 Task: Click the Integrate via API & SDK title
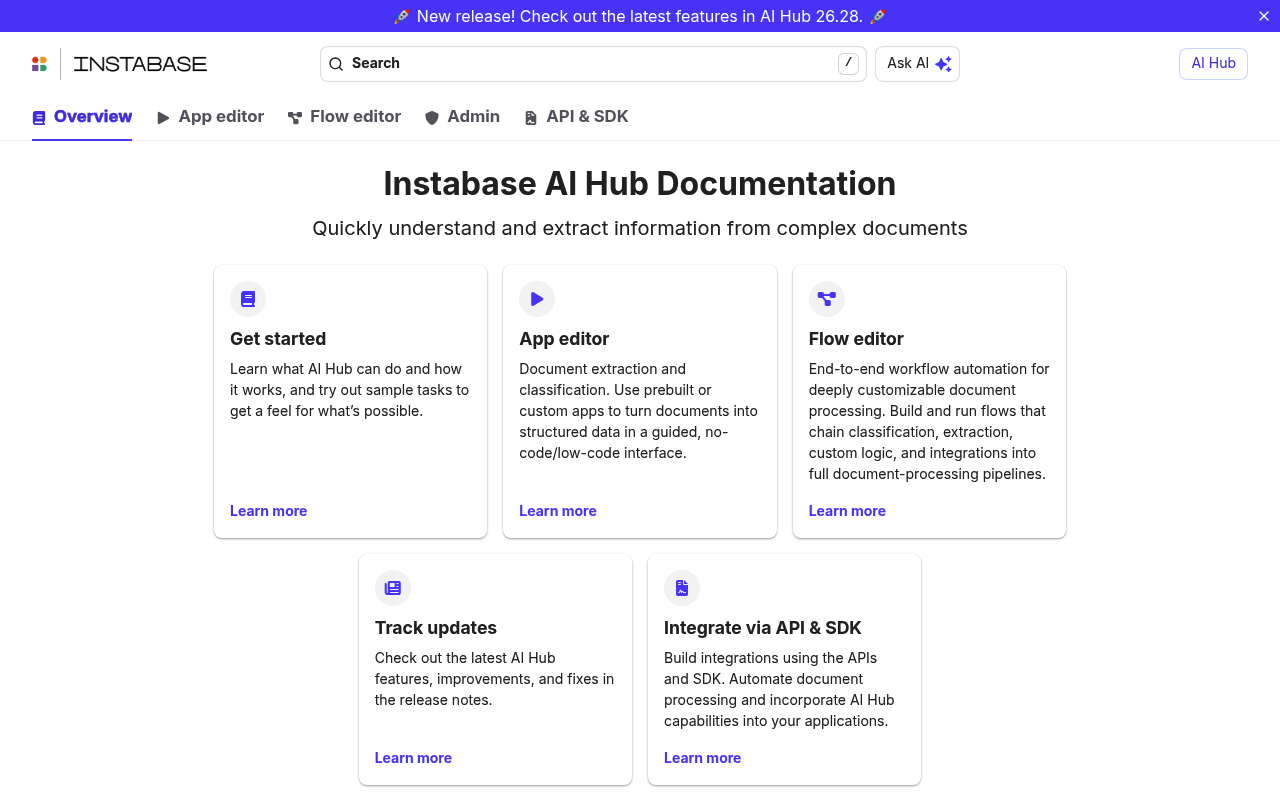[763, 628]
